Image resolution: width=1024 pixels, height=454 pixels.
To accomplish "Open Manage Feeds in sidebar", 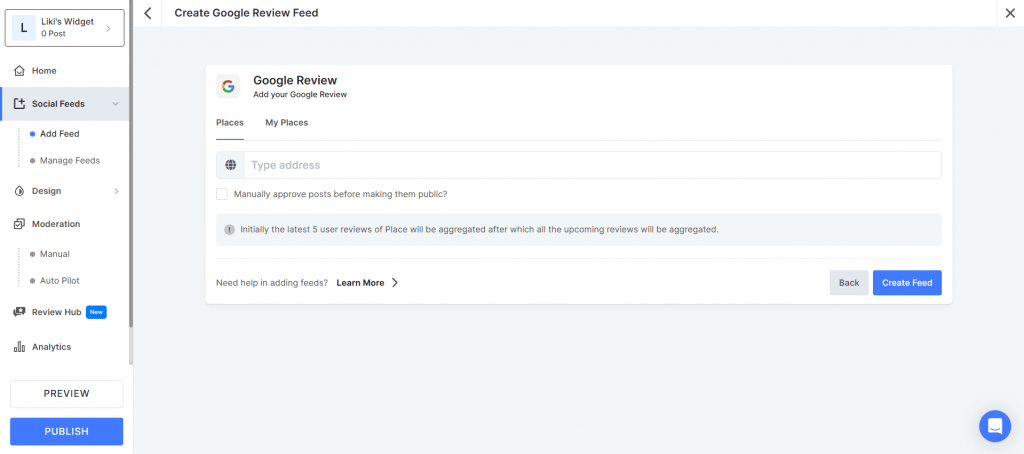I will pos(70,161).
